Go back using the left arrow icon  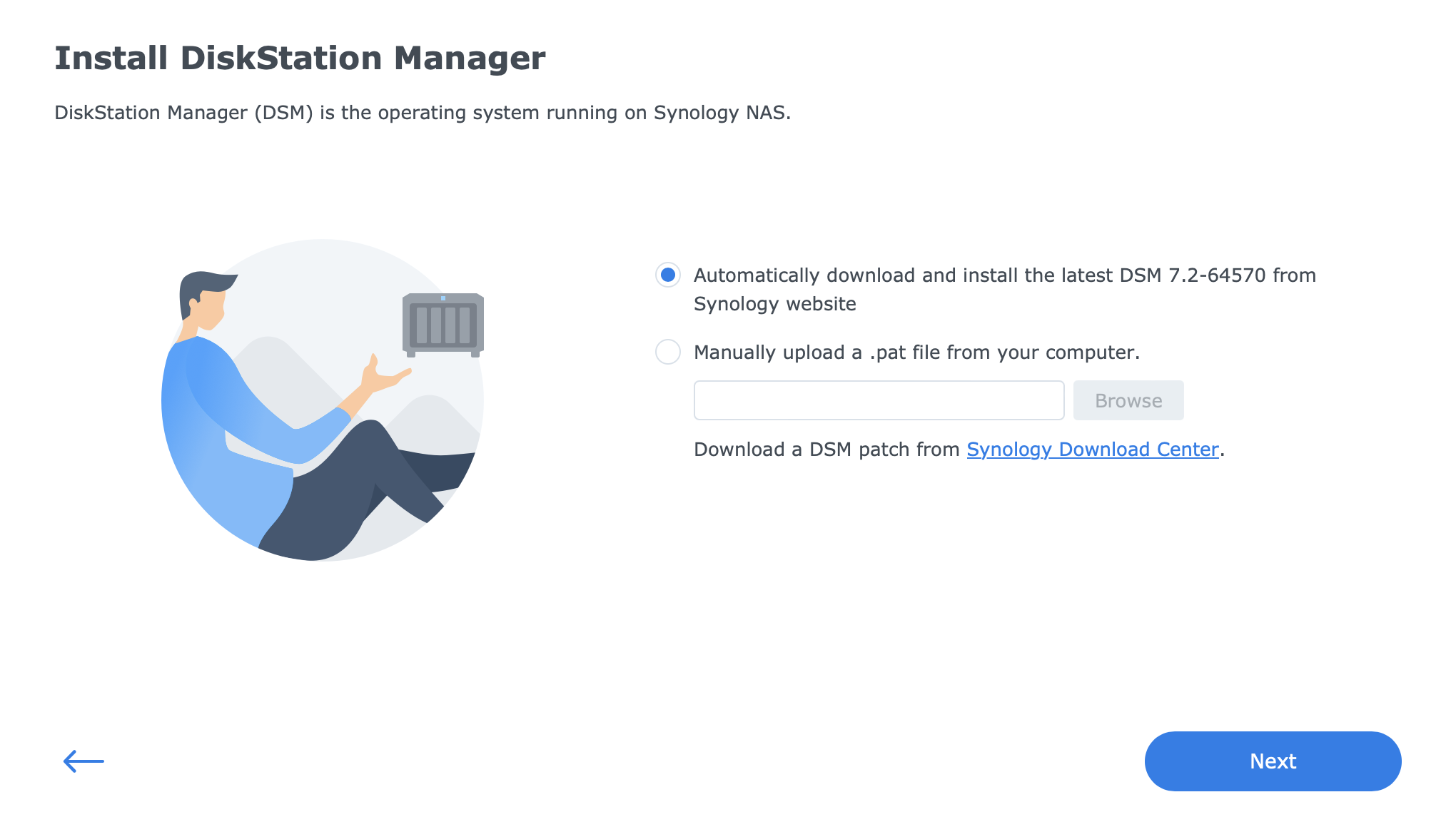point(84,761)
